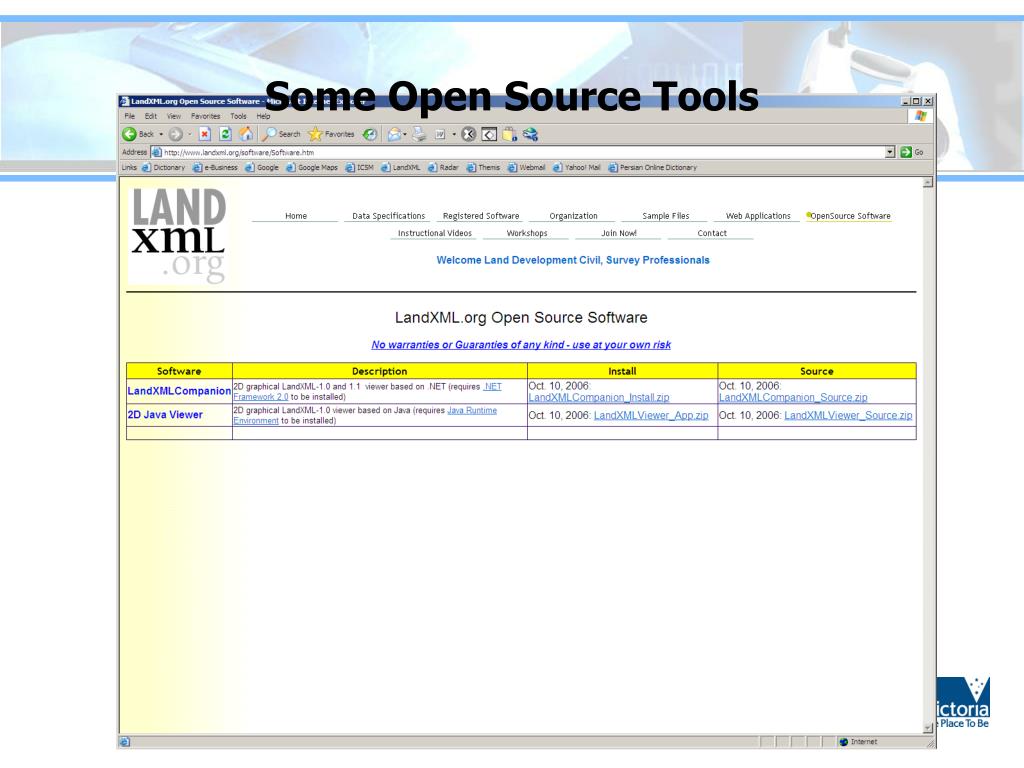Open the Help menu
Image resolution: width=1024 pixels, height=768 pixels.
[263, 116]
